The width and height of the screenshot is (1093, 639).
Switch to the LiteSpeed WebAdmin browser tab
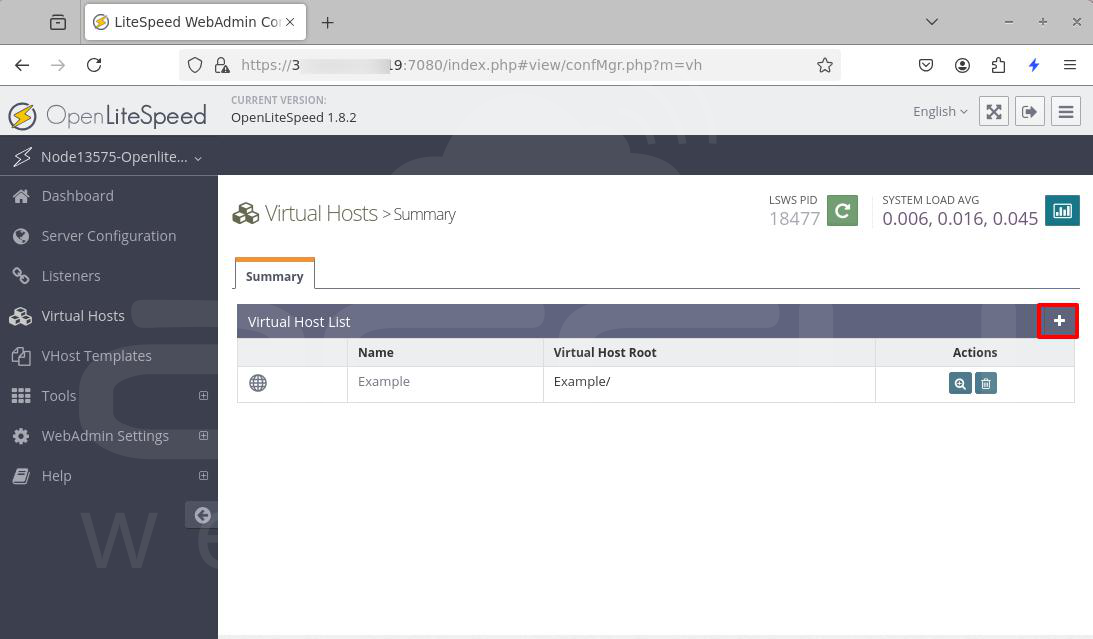[195, 22]
